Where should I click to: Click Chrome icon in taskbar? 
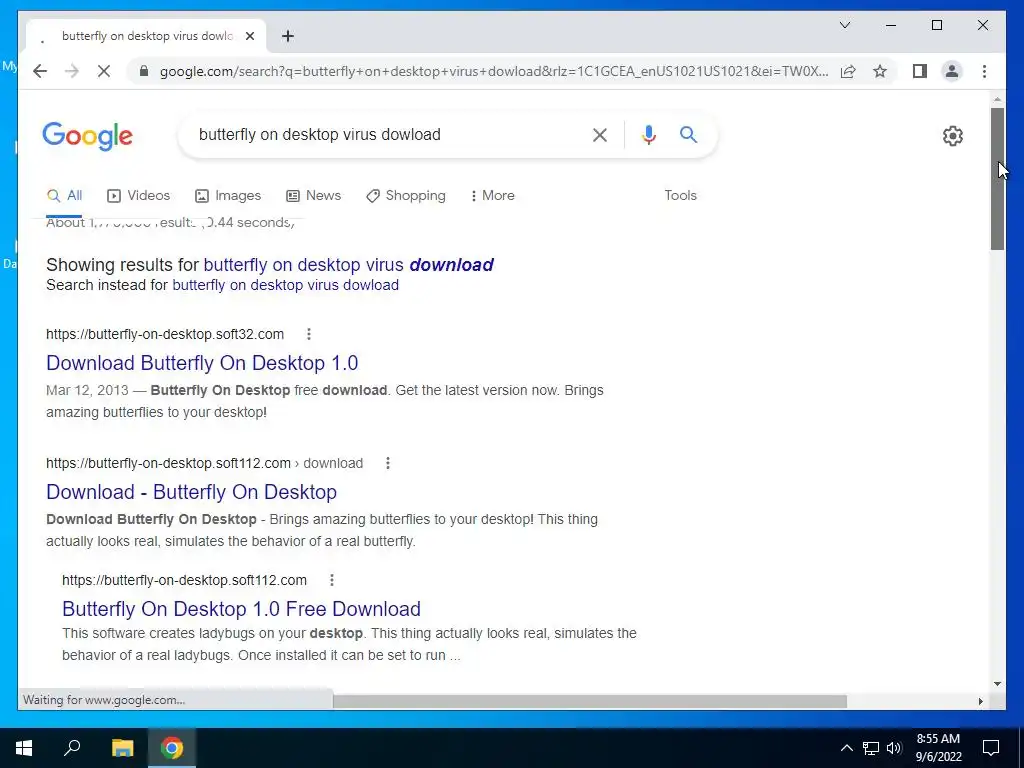pos(172,748)
